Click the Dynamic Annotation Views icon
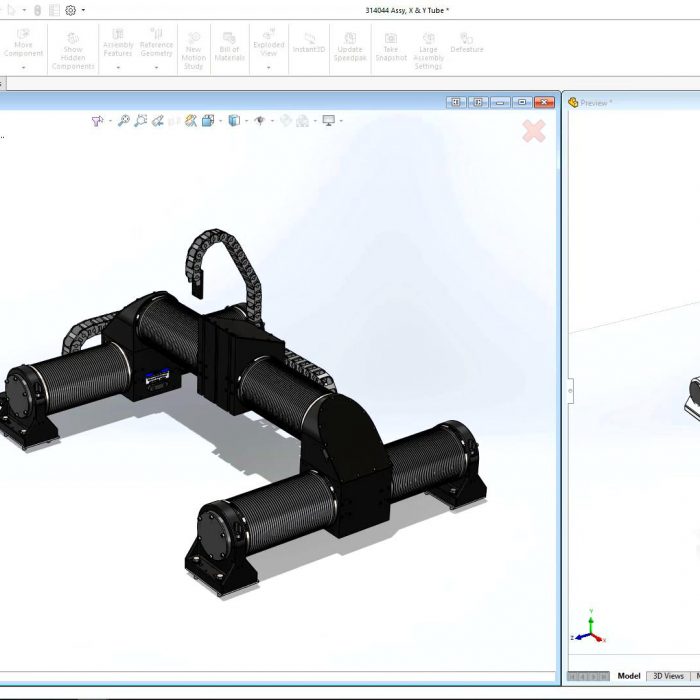This screenshot has width=700, height=700. click(191, 121)
